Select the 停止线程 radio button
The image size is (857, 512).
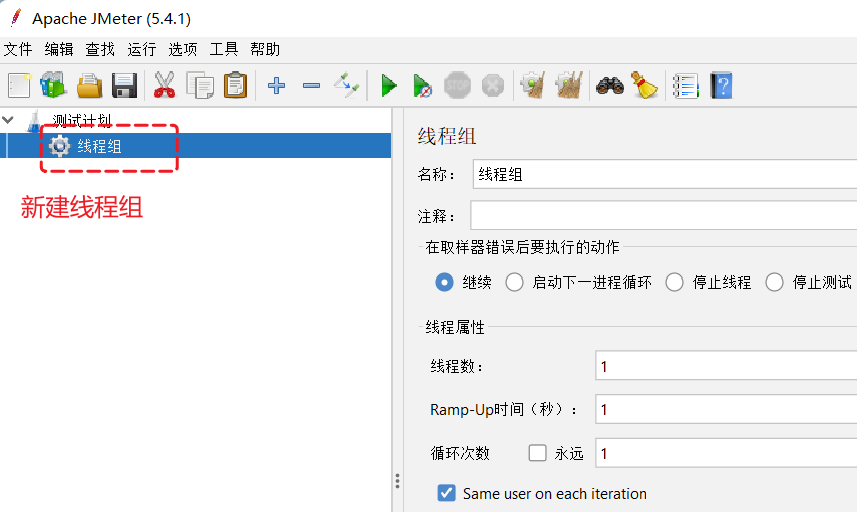pyautogui.click(x=674, y=283)
